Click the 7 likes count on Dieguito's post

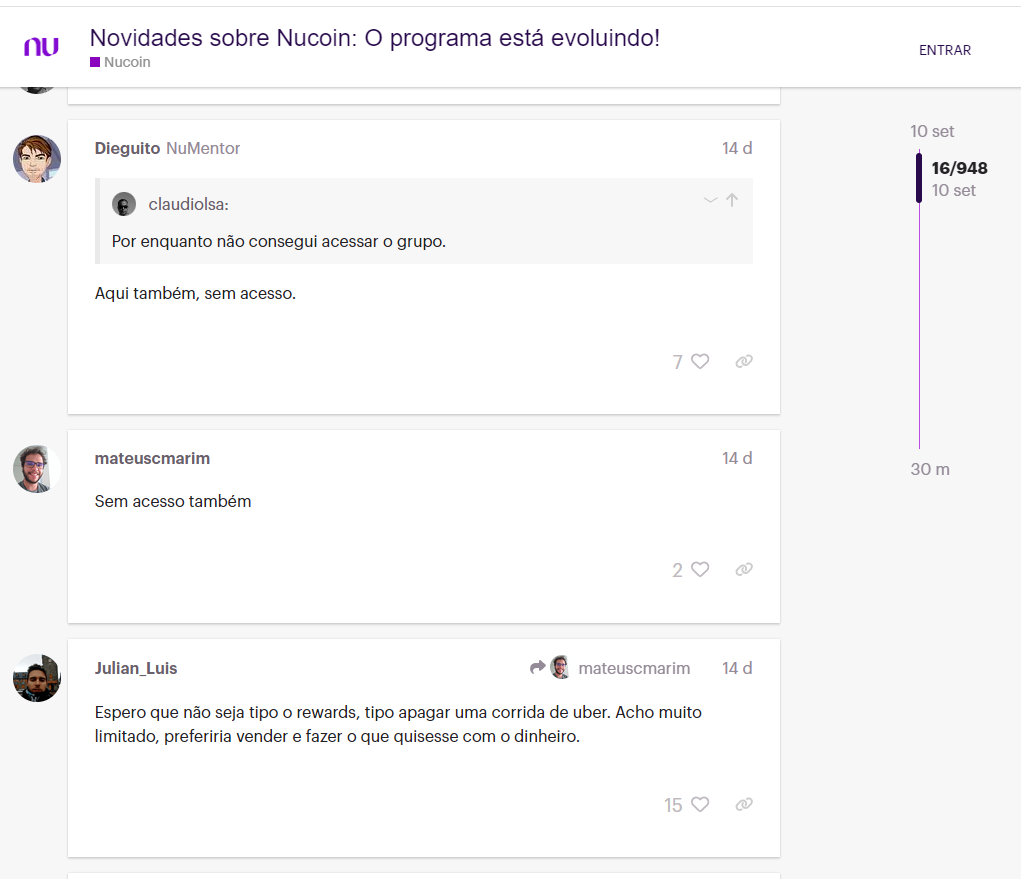pos(678,362)
